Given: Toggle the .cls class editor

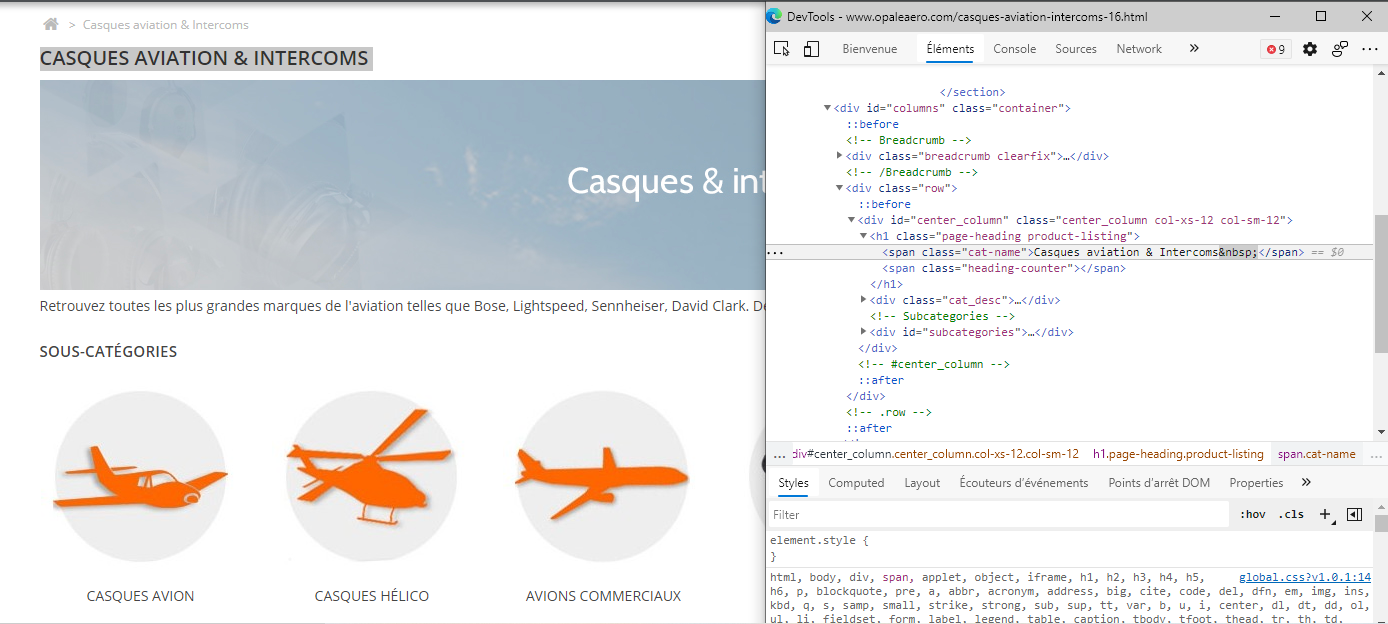Looking at the screenshot, I should pos(1293,514).
